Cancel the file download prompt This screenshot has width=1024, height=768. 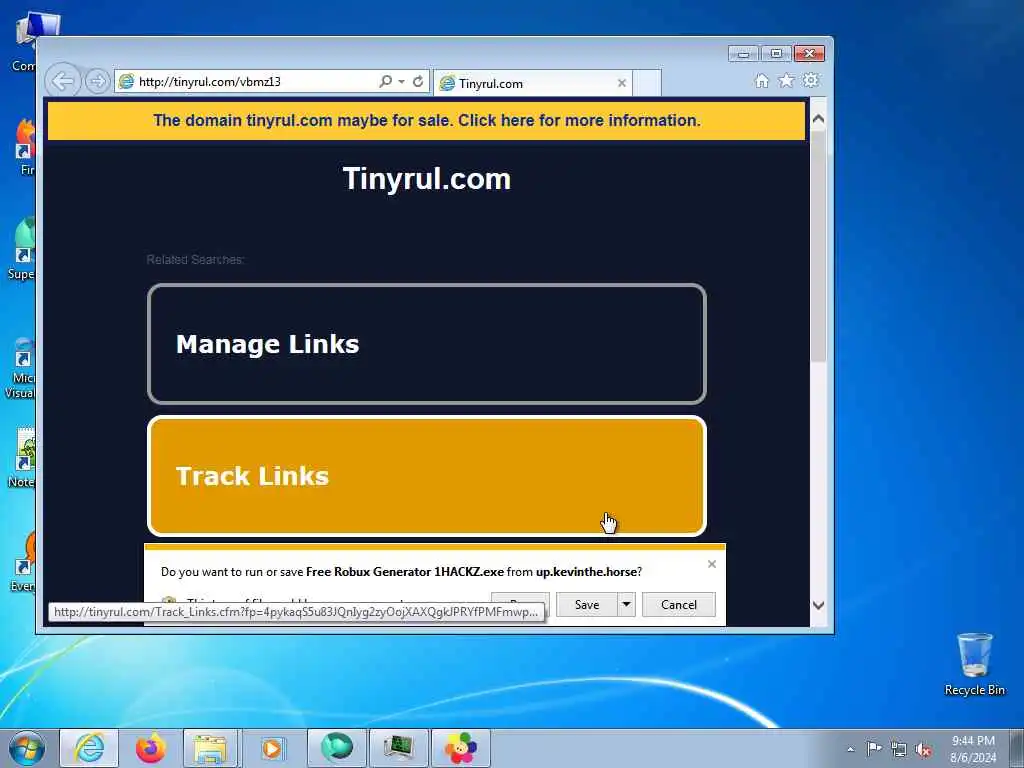point(679,605)
